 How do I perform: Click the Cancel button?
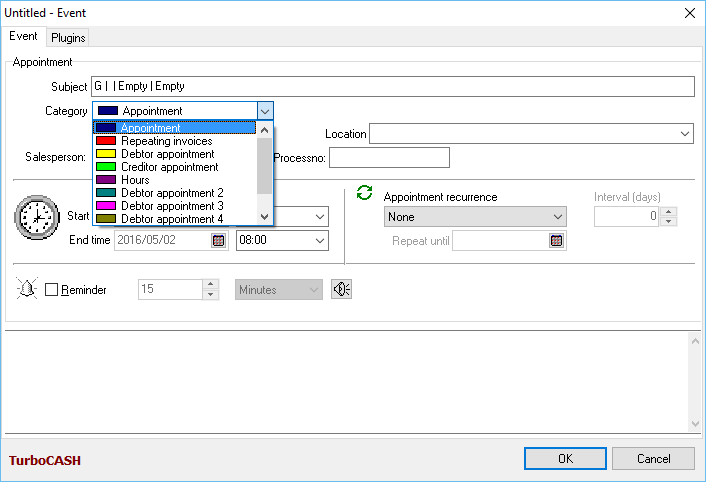(x=652, y=458)
